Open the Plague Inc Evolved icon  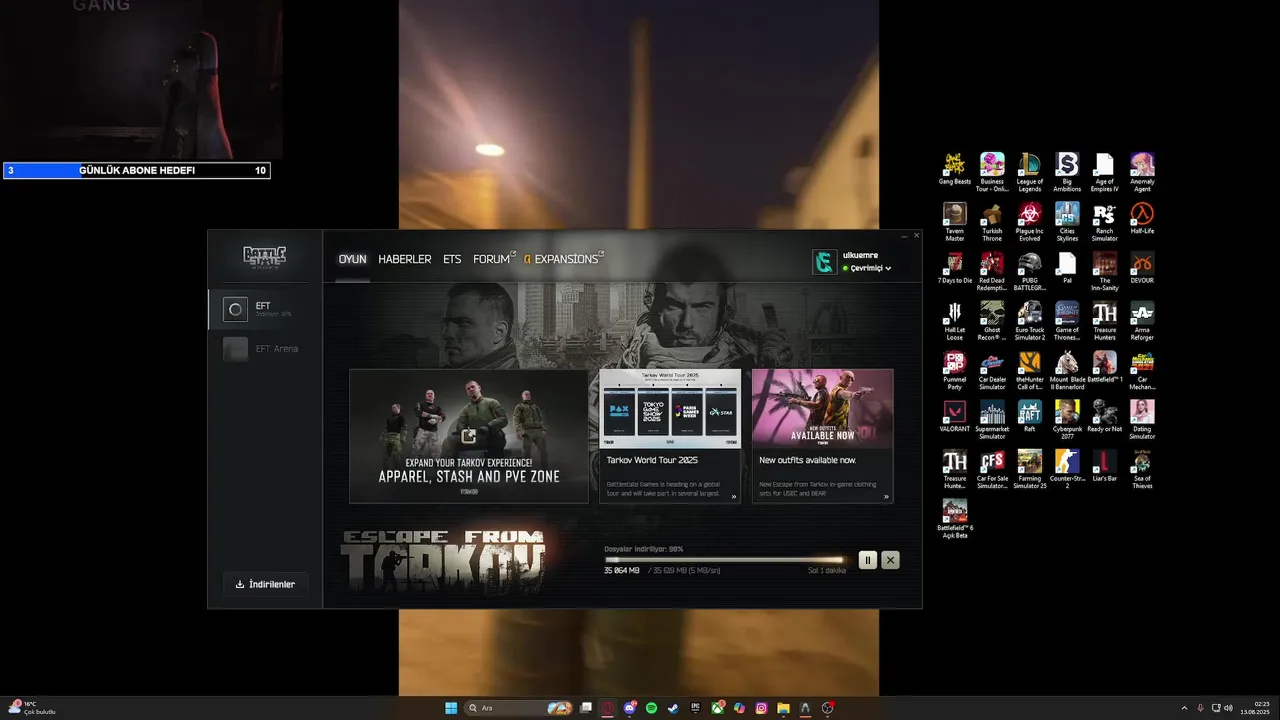[x=1030, y=222]
